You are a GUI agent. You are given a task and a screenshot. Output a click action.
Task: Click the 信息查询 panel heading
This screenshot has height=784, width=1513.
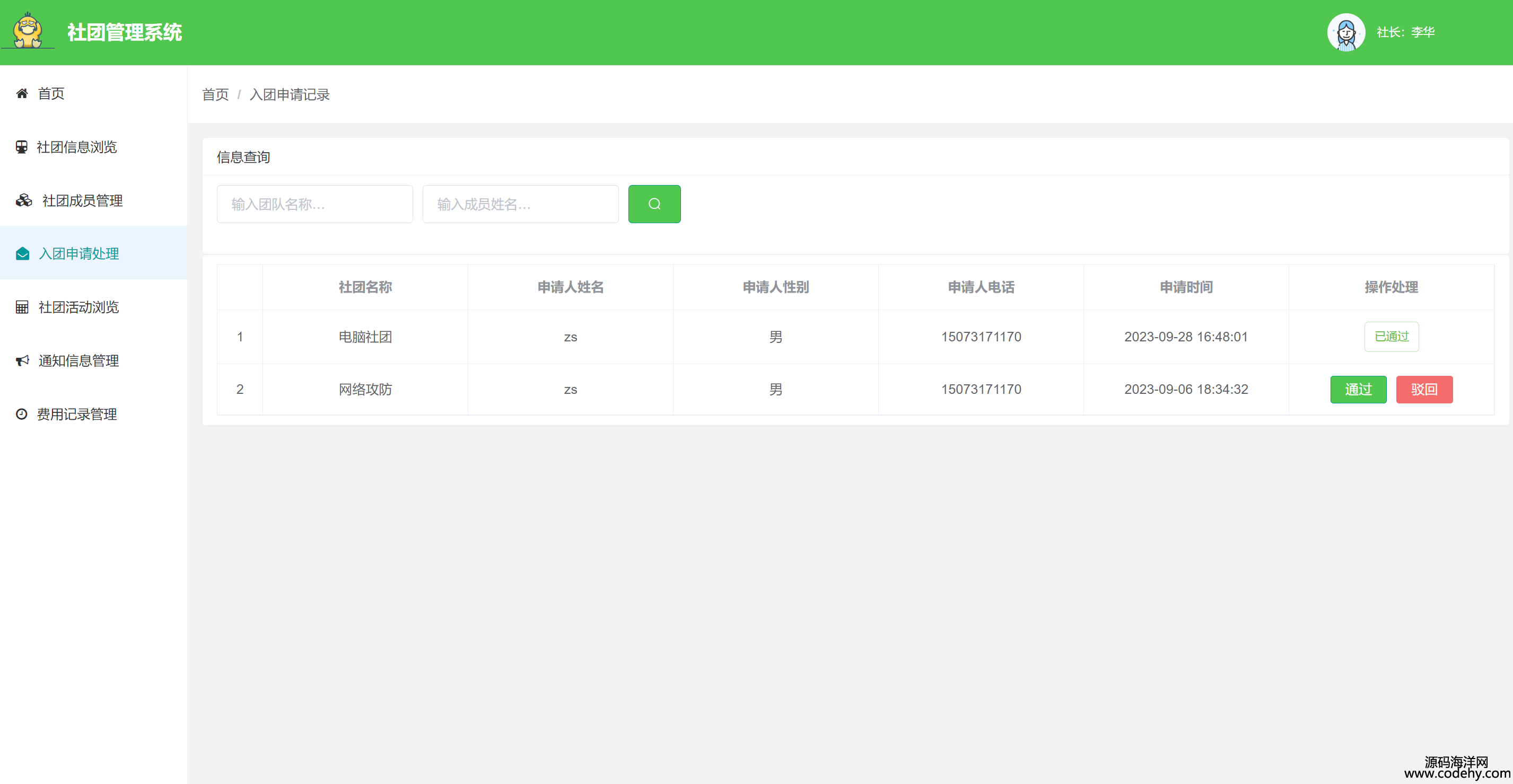pyautogui.click(x=243, y=157)
